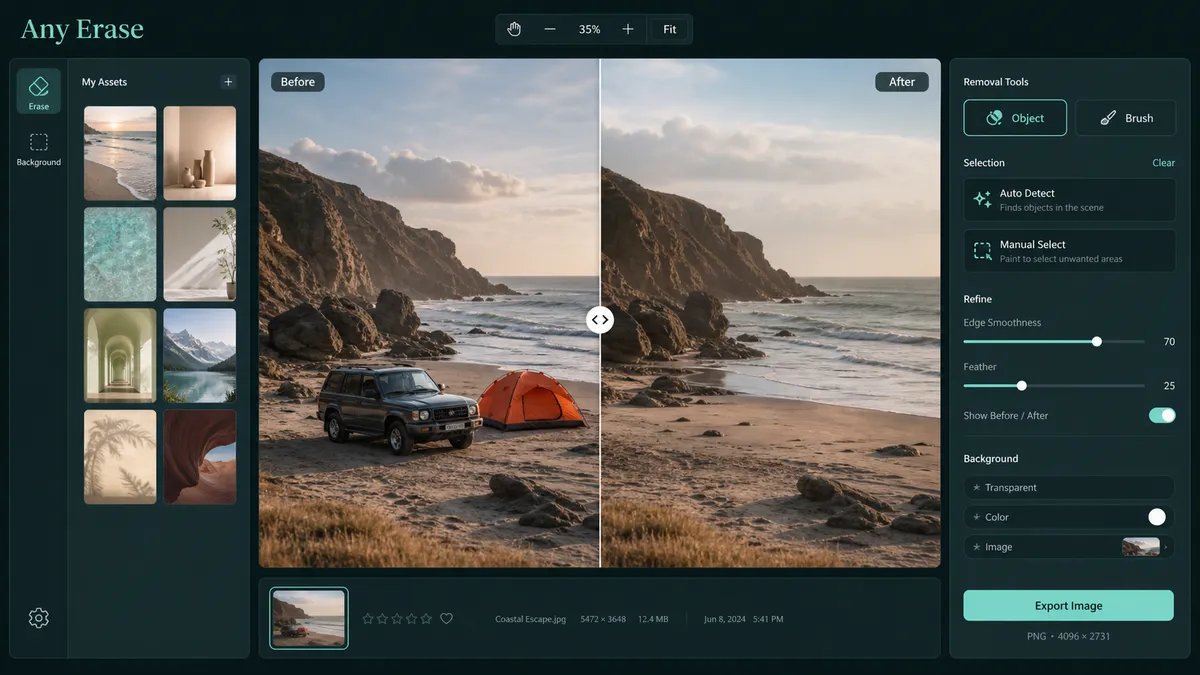
Task: Select the turquoise water texture asset
Action: coord(120,254)
